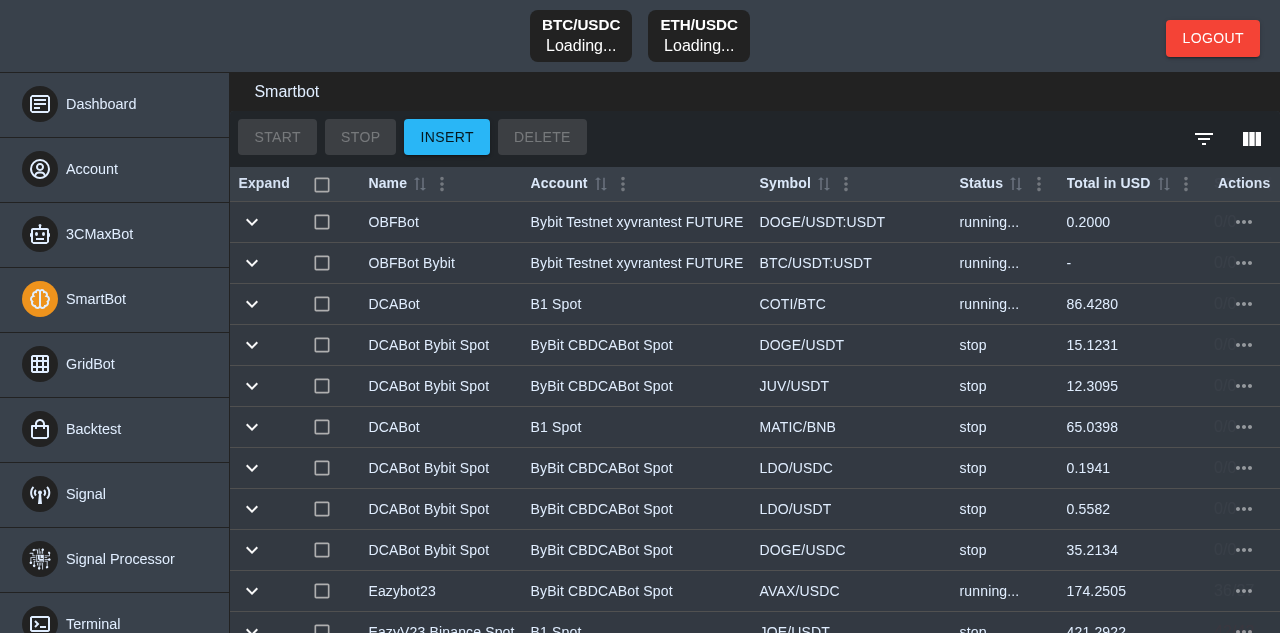Open Name column options menu
Image resolution: width=1280 pixels, height=633 pixels.
pyautogui.click(x=442, y=184)
